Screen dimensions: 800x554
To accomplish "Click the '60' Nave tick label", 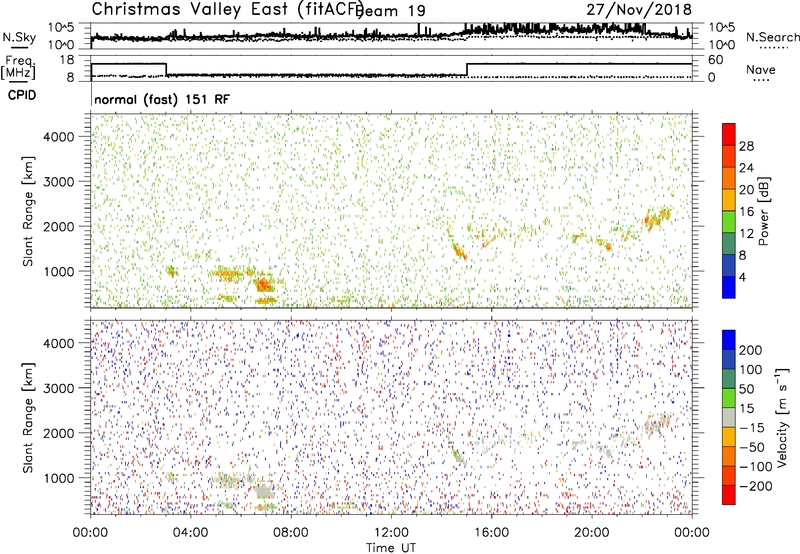I will 715,60.
